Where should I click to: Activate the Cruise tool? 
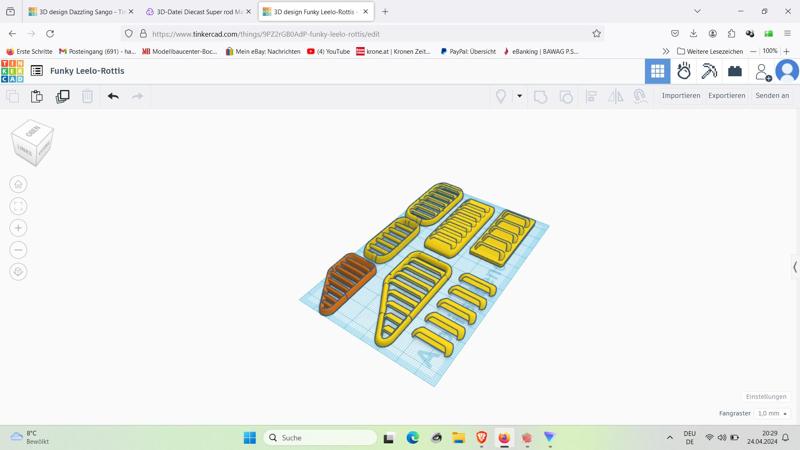pos(640,96)
